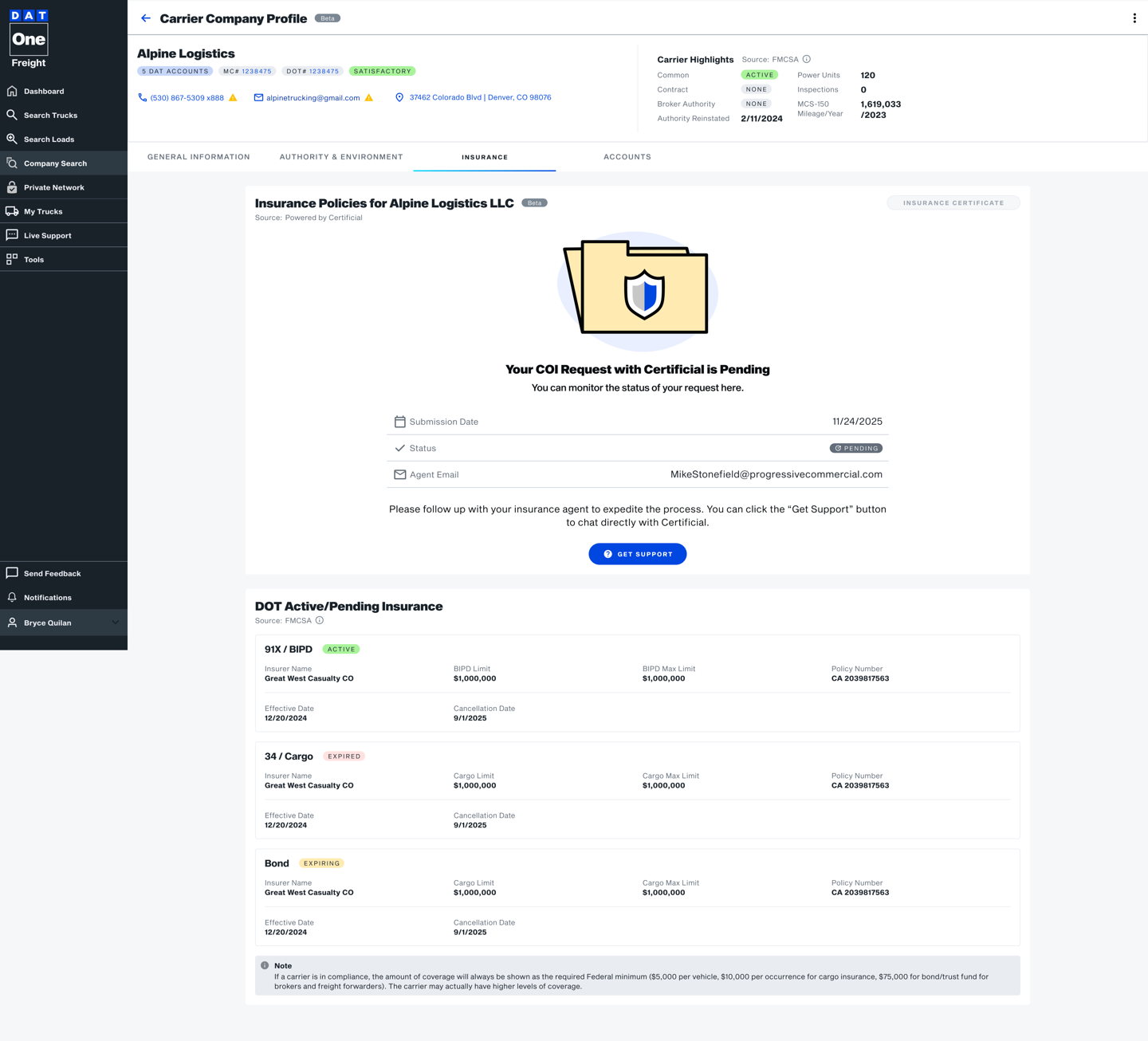The image size is (1148, 1041).
Task: Click the Denver address link
Action: [x=480, y=97]
